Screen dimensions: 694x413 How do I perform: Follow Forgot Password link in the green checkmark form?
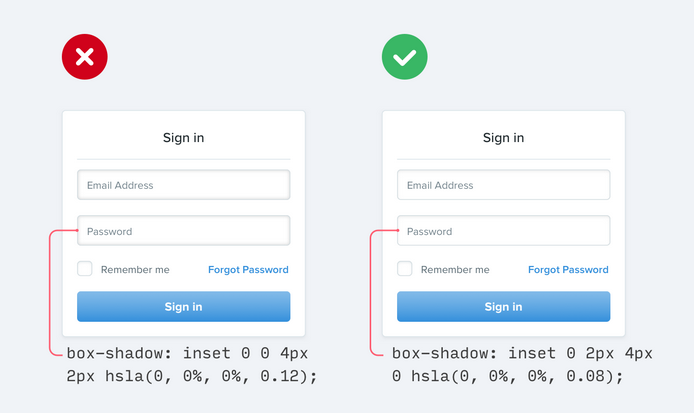click(568, 270)
